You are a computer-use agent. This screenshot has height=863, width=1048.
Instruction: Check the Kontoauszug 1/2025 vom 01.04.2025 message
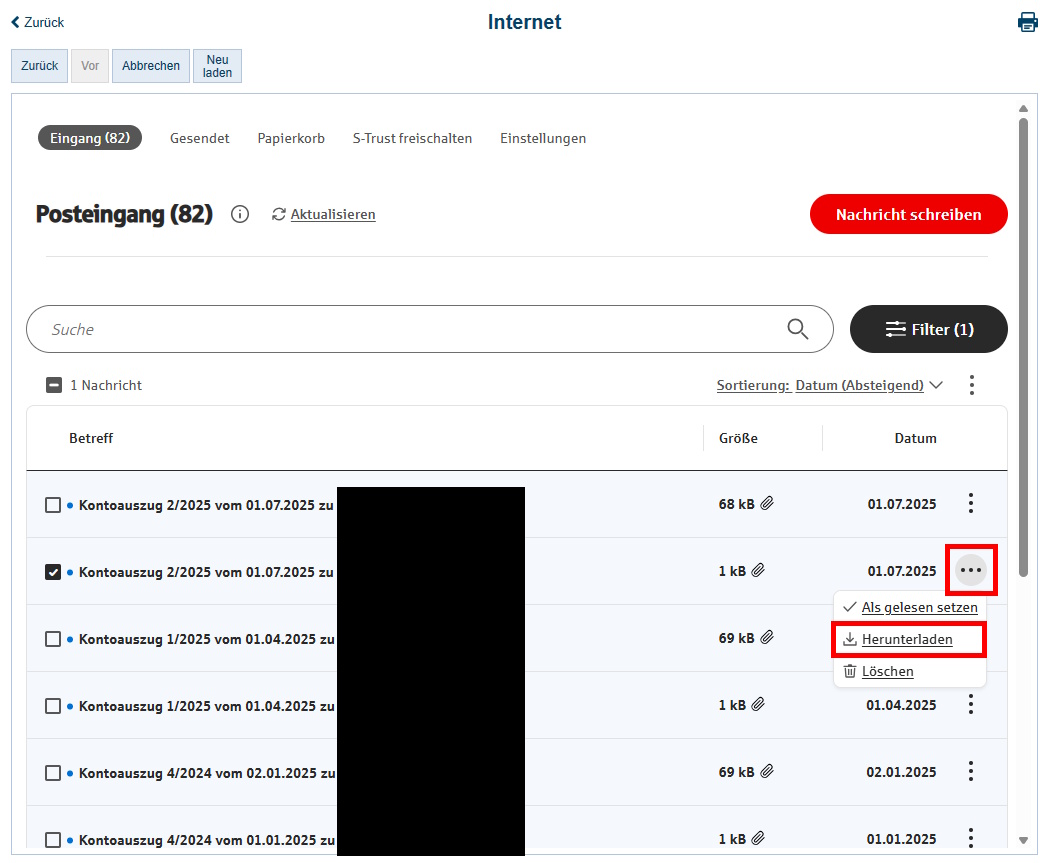tap(53, 638)
